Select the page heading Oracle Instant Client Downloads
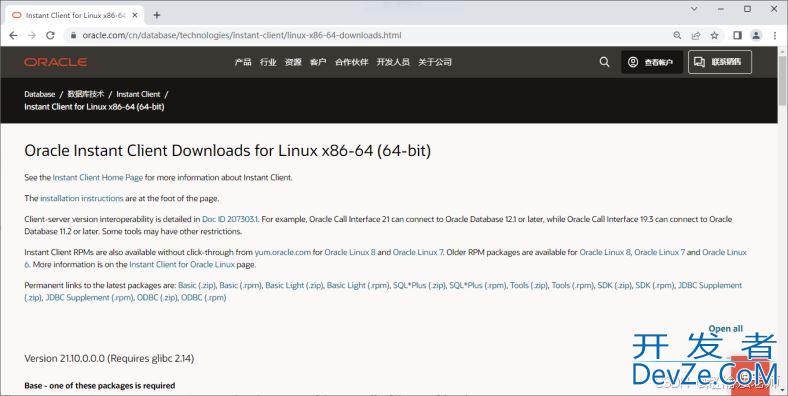The height and width of the screenshot is (396, 788). (x=227, y=151)
